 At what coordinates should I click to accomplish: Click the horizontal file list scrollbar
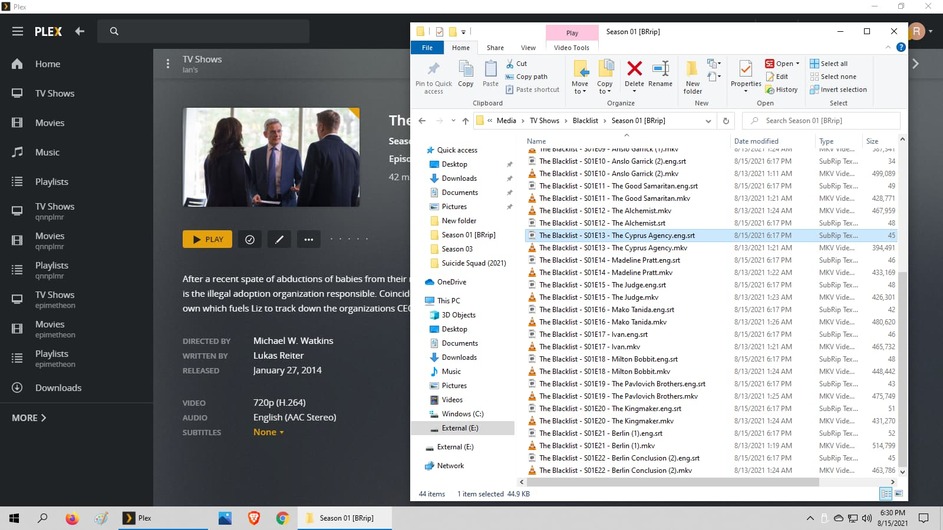pos(672,482)
